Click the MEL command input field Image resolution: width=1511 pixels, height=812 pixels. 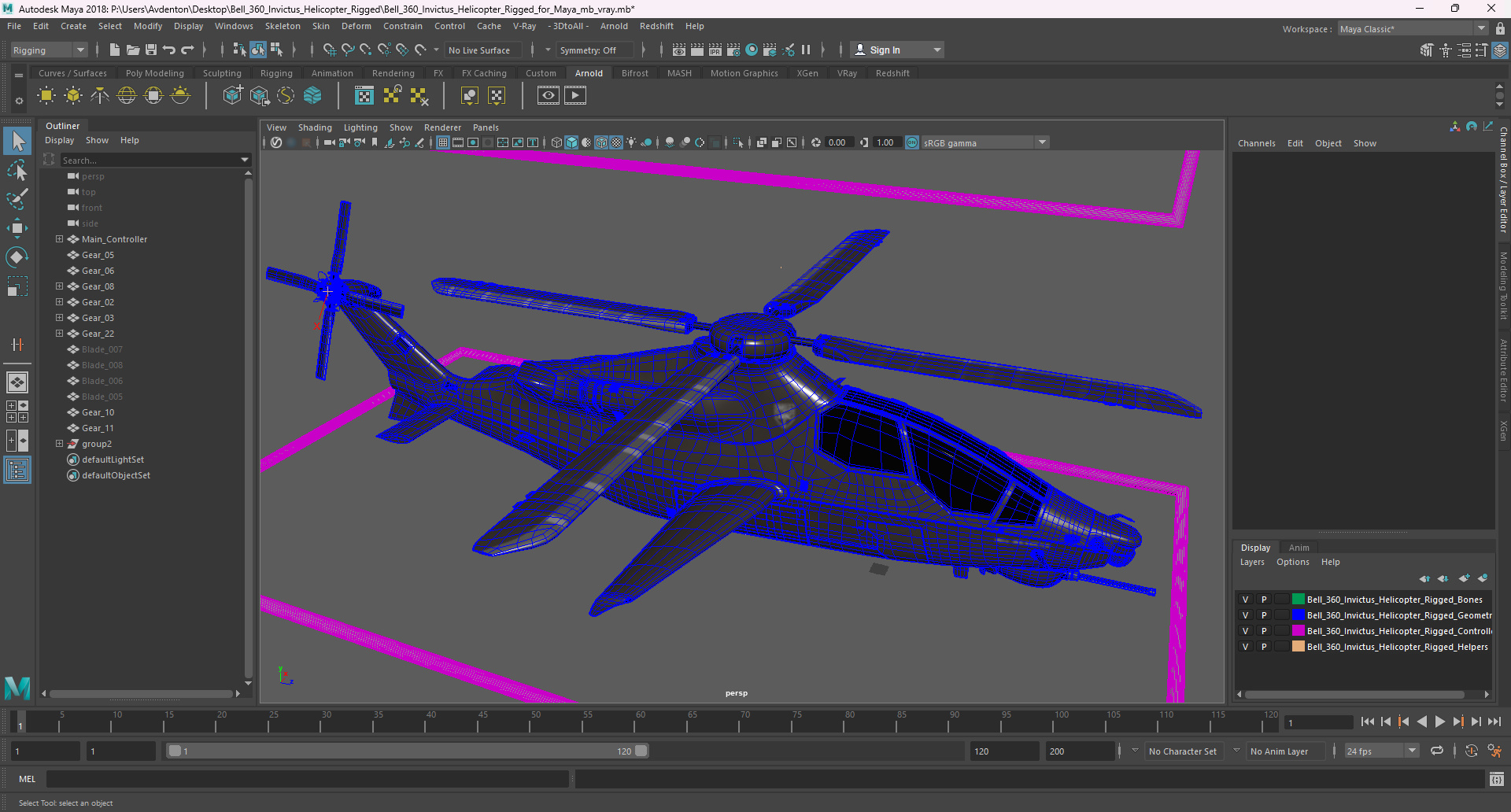308,779
